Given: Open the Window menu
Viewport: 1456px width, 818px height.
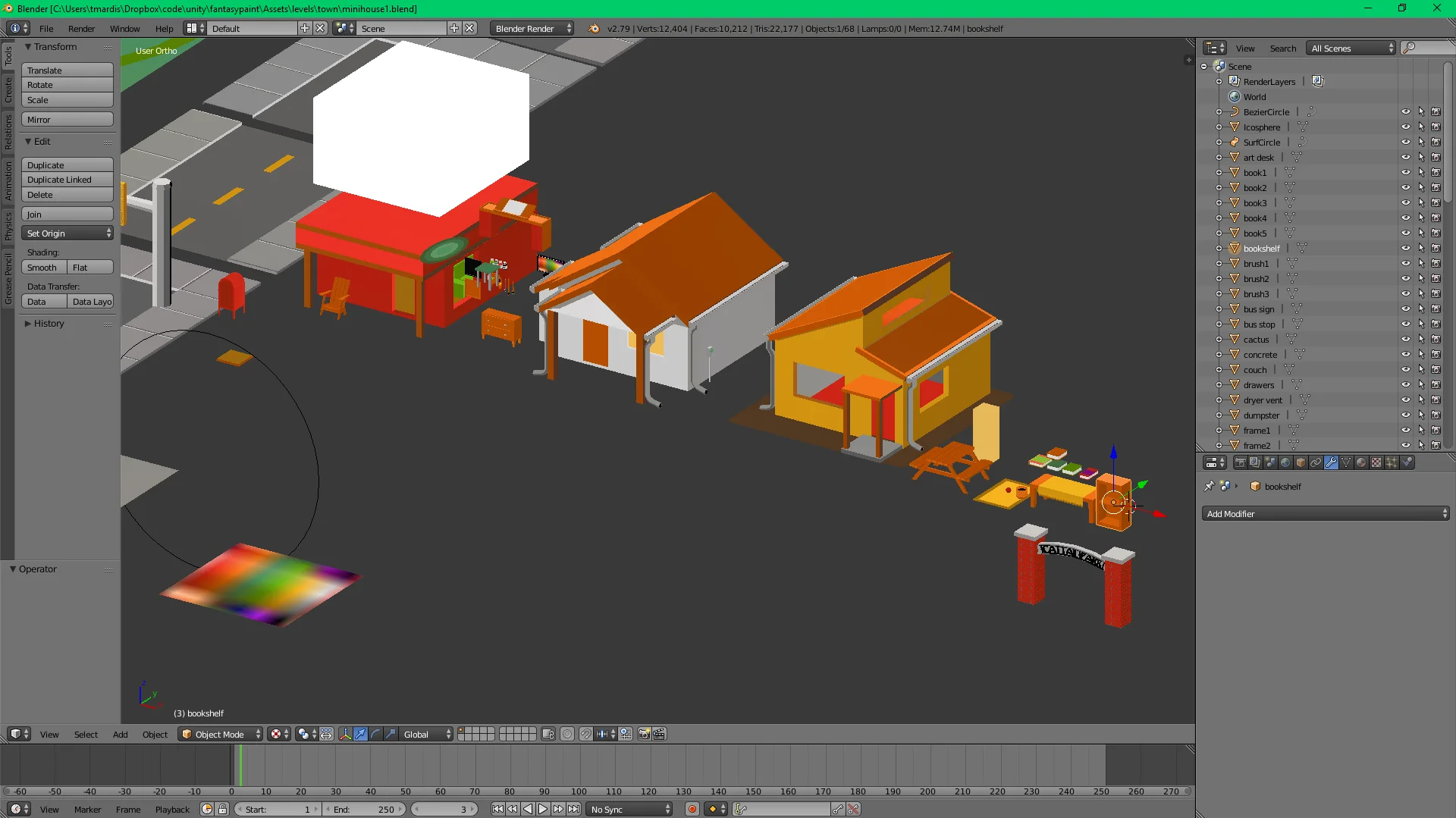Looking at the screenshot, I should coord(124,29).
